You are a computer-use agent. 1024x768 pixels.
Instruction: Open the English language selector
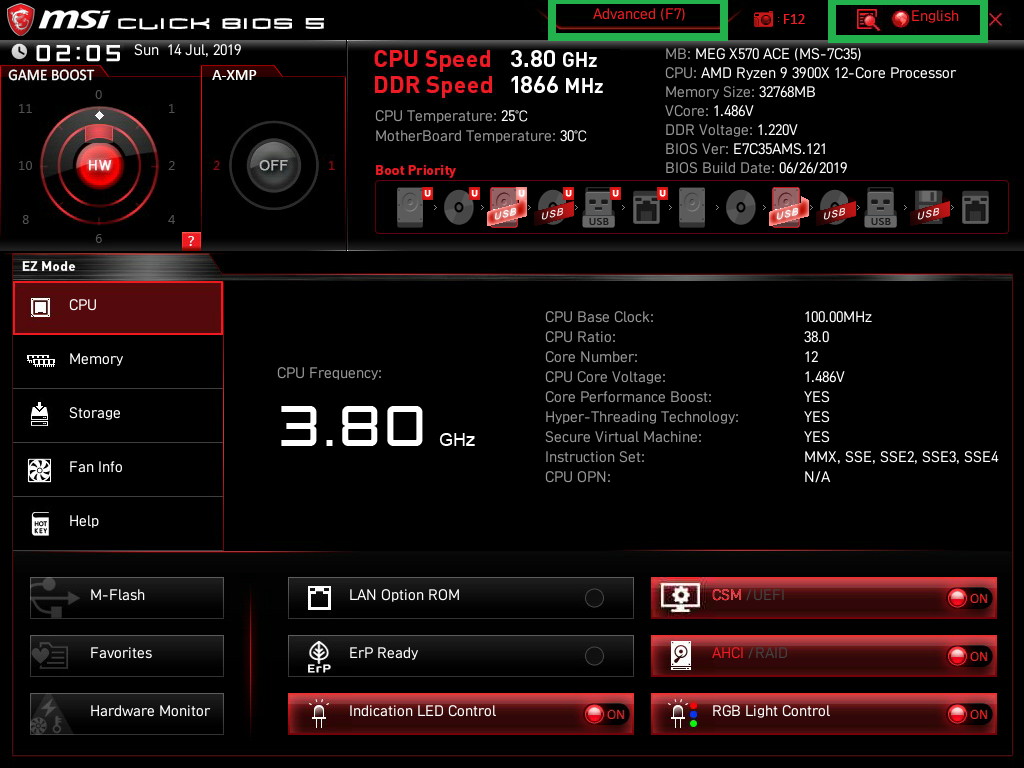click(x=925, y=18)
